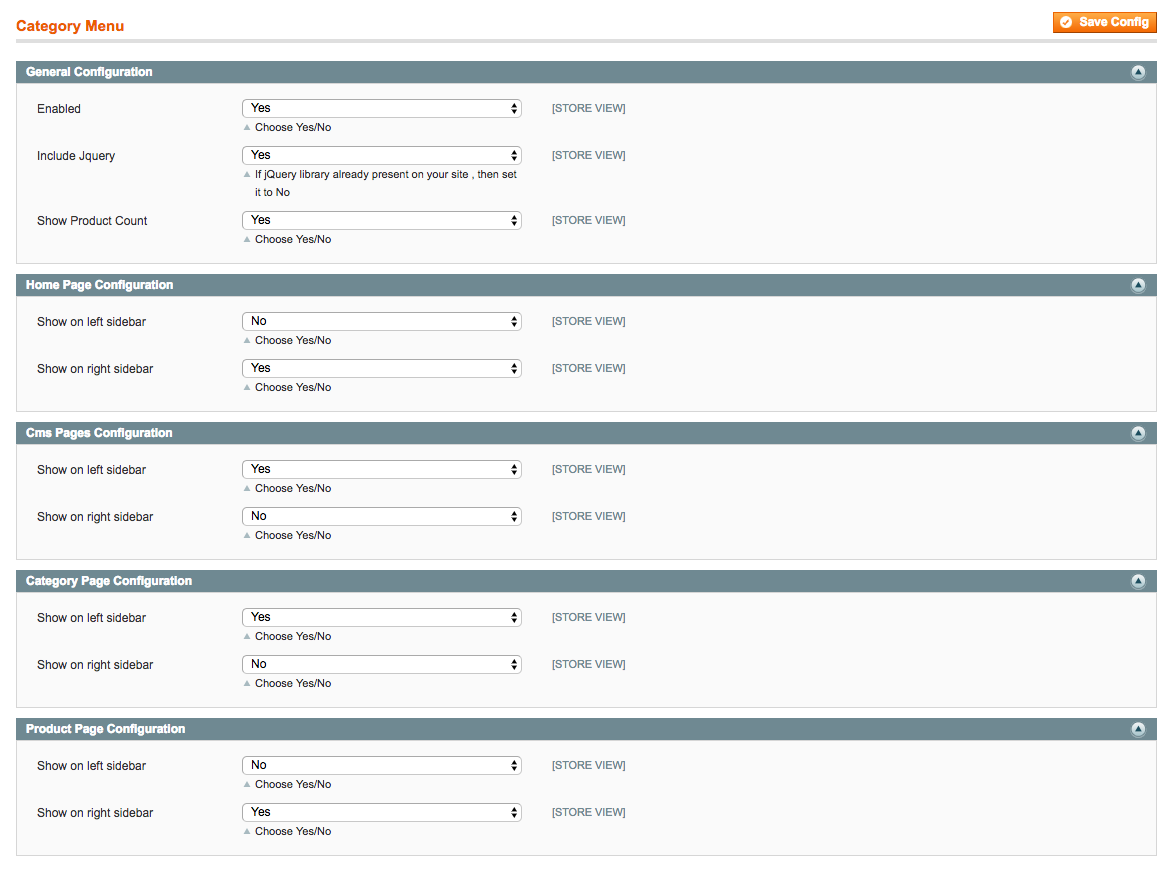1174x873 pixels.
Task: Collapse the Cms Pages Configuration section
Action: (x=1138, y=434)
